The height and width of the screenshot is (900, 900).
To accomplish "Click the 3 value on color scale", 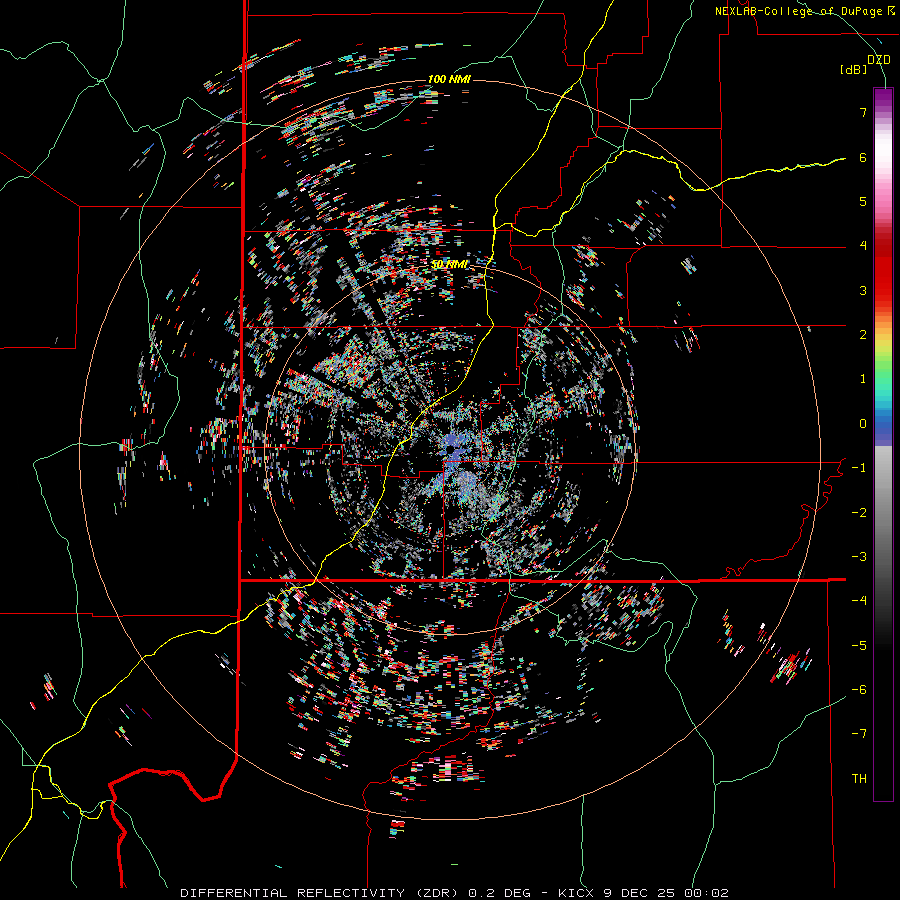I will coord(863,290).
